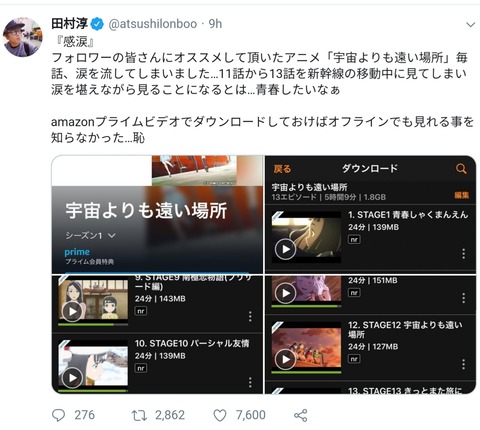Open three-dot menu for STAGE12 episode

point(463,364)
